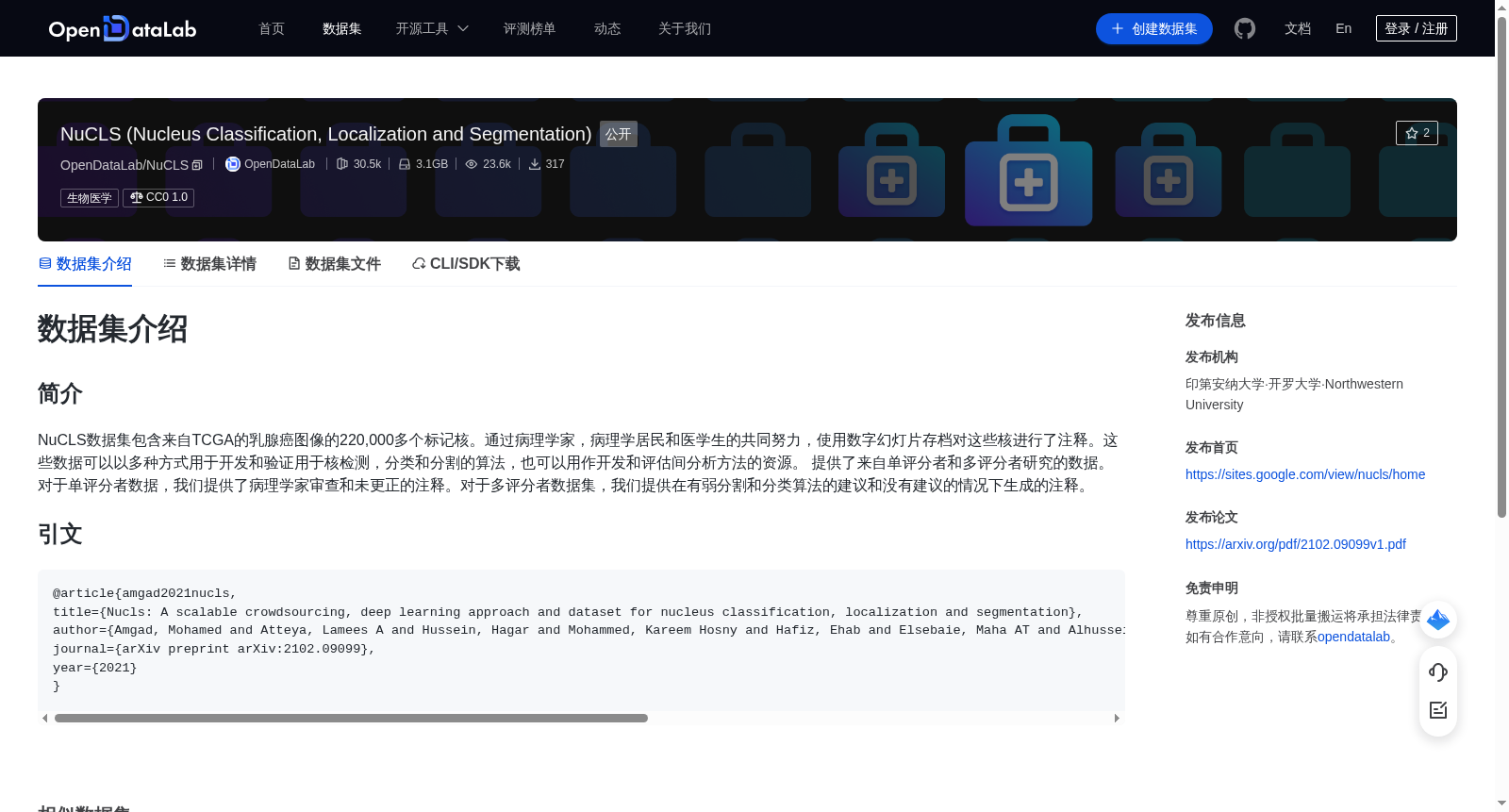Copy the OpenDataLab/NuCLS path via copy icon

[197, 165]
